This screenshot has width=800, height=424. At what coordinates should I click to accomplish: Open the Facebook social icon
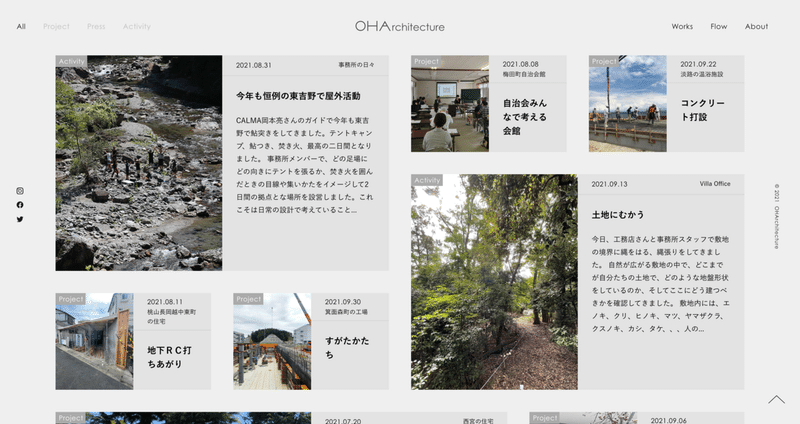point(20,205)
